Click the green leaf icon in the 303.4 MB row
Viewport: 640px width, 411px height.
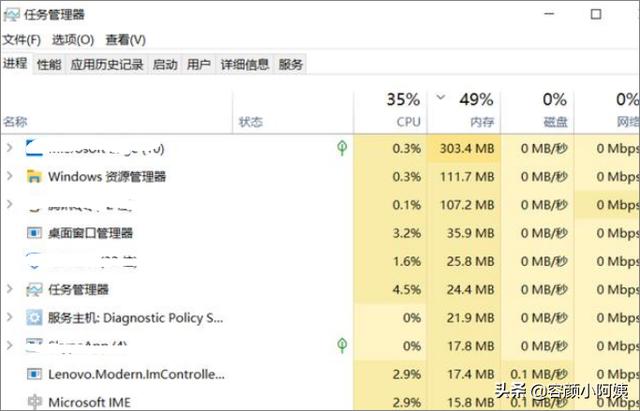pyautogui.click(x=342, y=148)
